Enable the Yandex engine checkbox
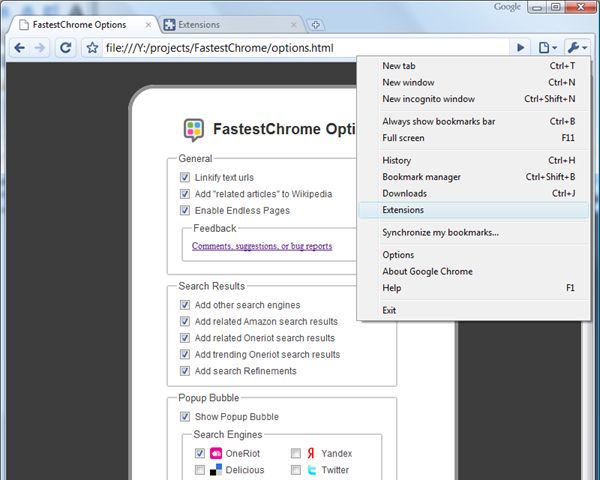600x480 pixels. coord(296,453)
